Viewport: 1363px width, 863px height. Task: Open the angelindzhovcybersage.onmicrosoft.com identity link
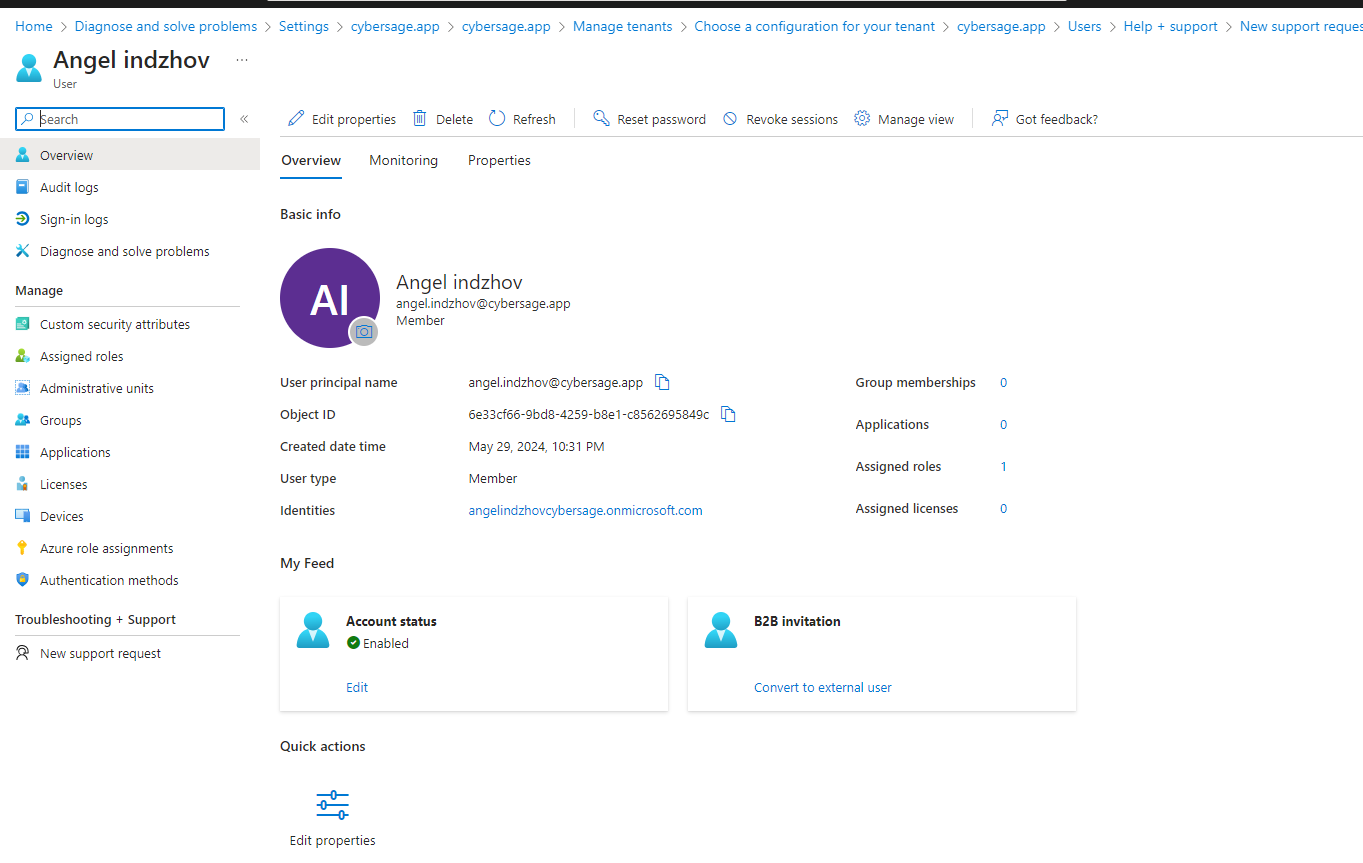pos(585,510)
